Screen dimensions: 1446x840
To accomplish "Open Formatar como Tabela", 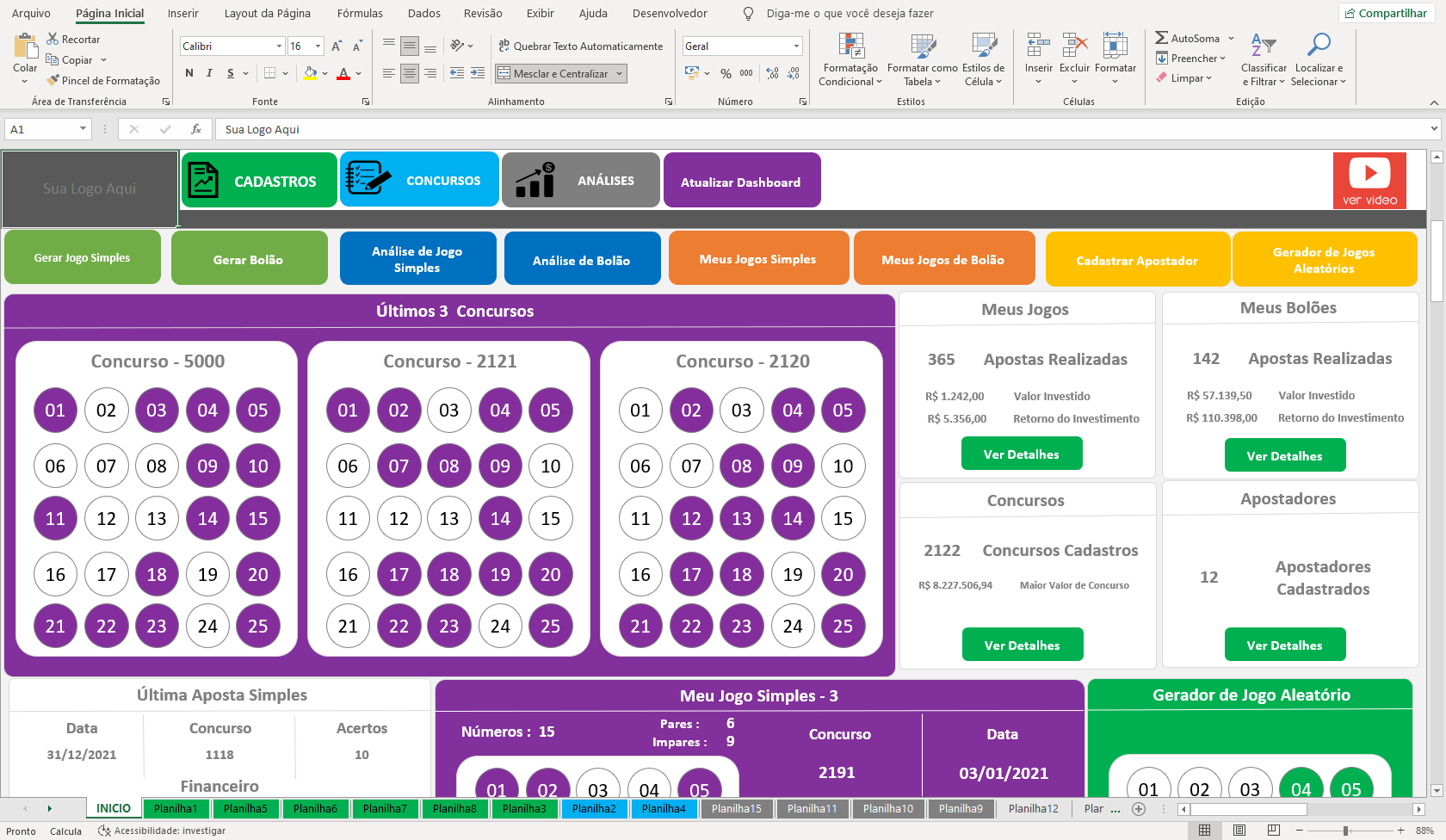I will tap(922, 60).
